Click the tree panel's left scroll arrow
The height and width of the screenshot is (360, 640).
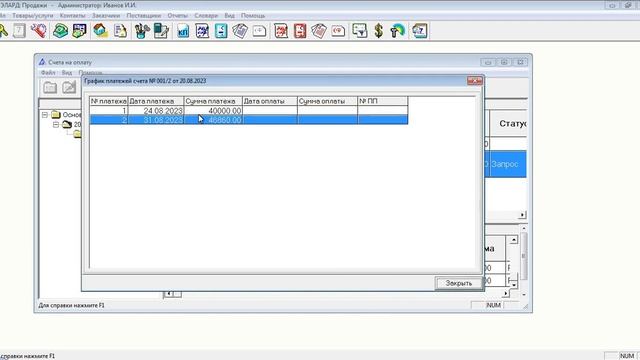click(168, 294)
